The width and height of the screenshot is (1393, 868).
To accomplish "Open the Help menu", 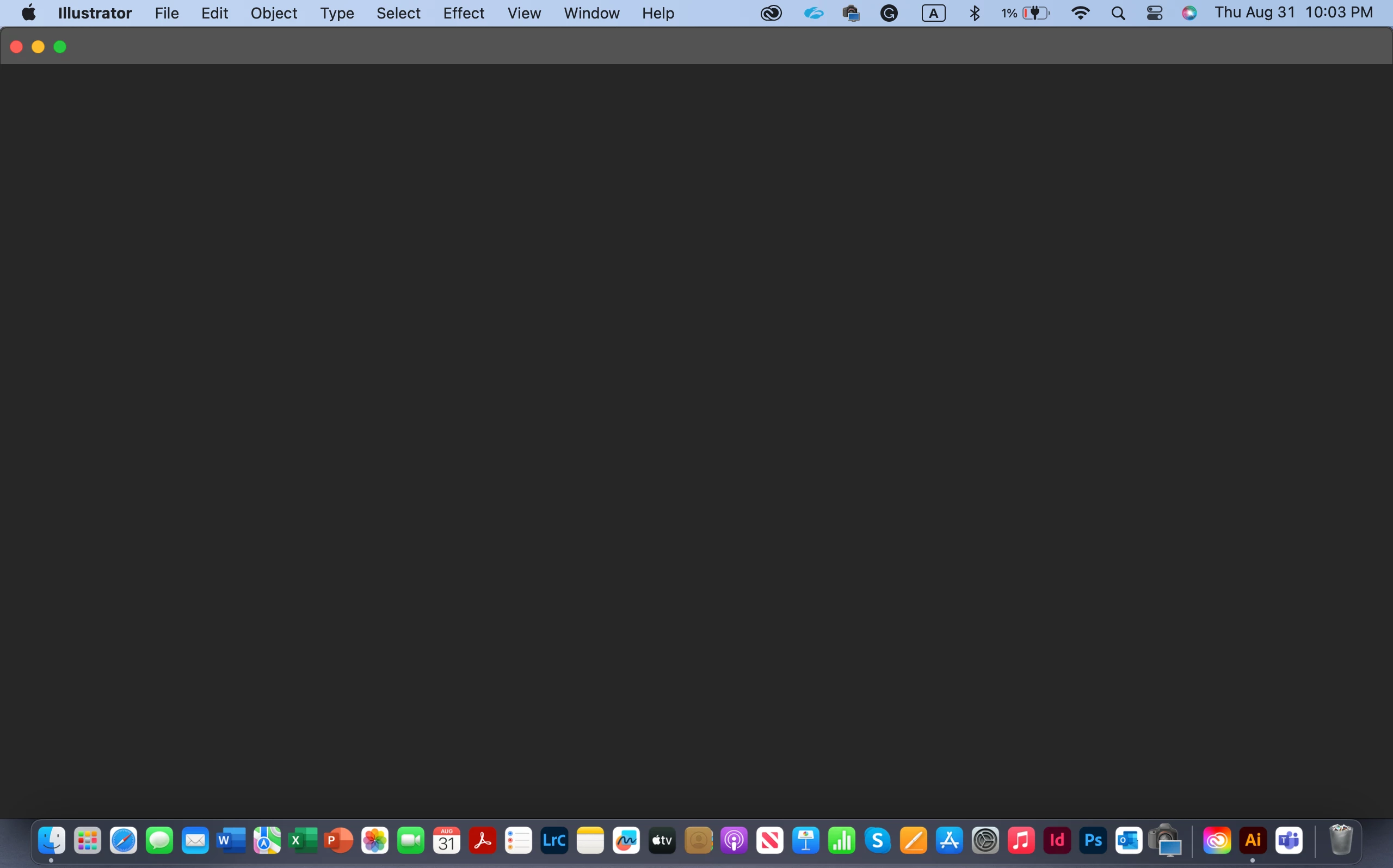I will coord(657,13).
